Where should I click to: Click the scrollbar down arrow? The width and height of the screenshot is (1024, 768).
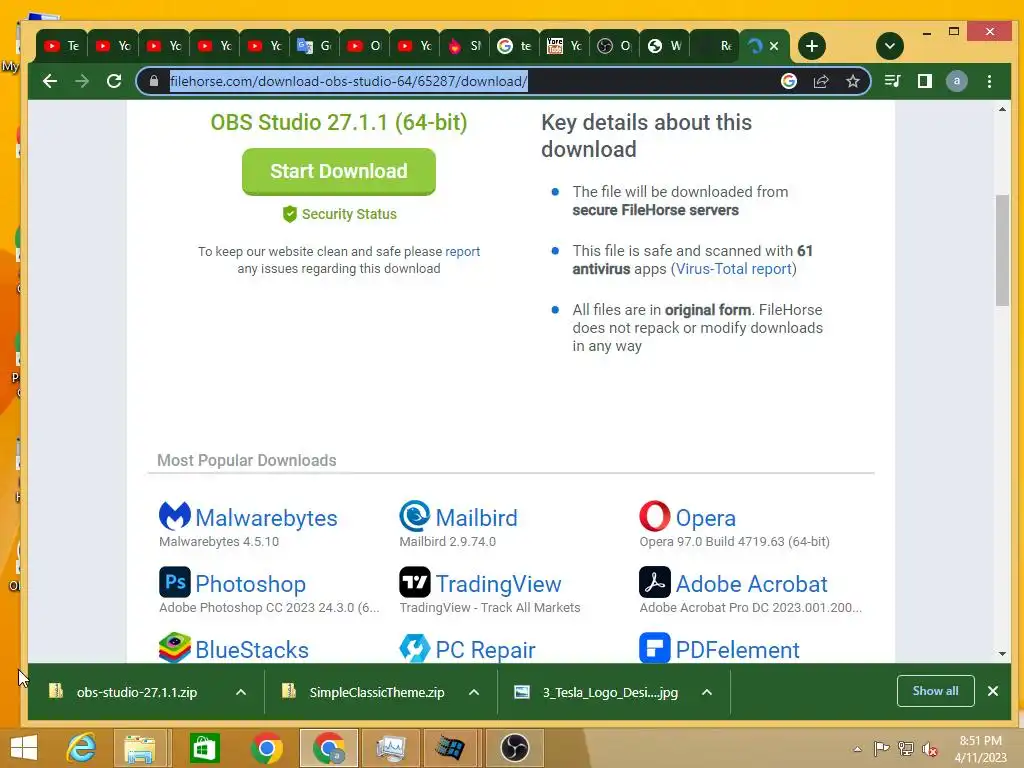[x=1002, y=654]
